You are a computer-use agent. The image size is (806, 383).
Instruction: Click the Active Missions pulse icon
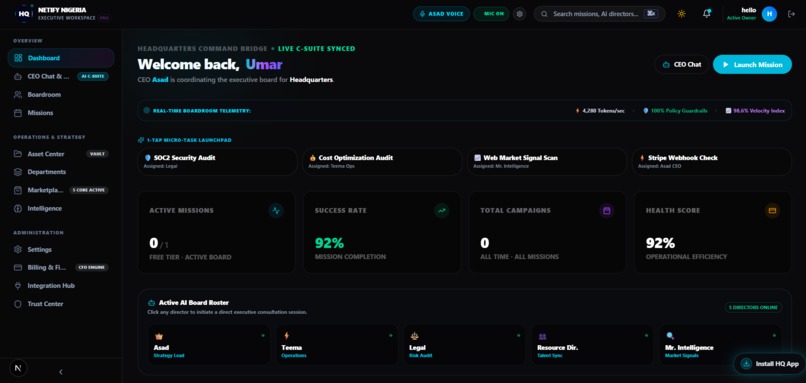276,210
